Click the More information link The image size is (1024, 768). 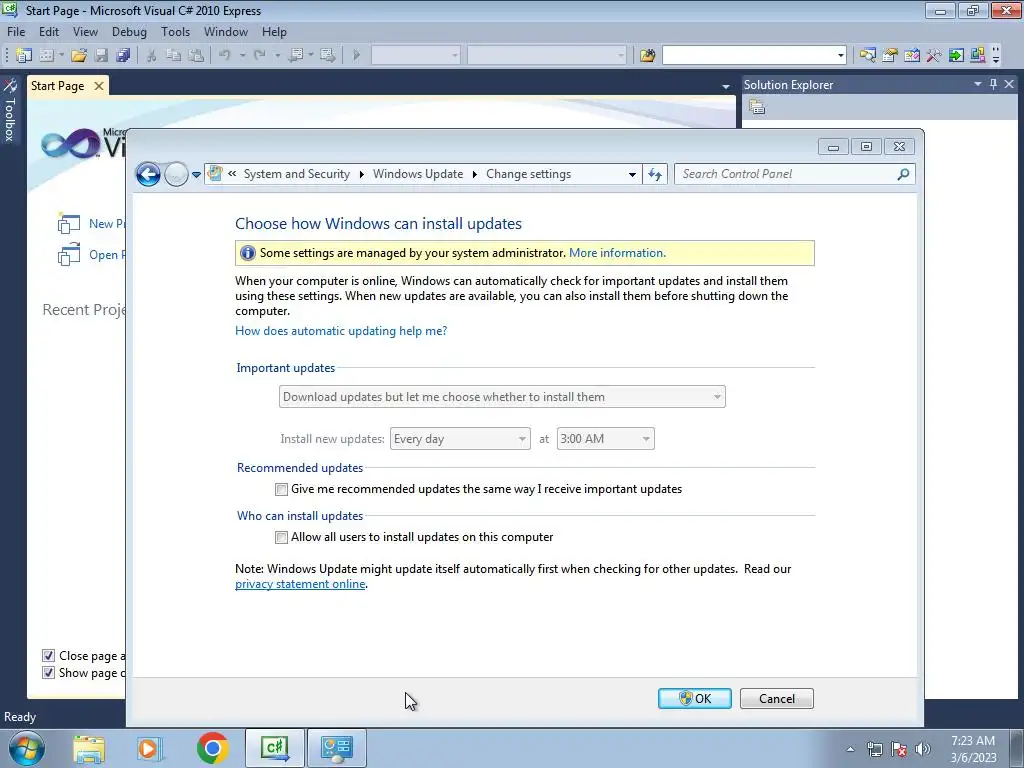point(617,253)
